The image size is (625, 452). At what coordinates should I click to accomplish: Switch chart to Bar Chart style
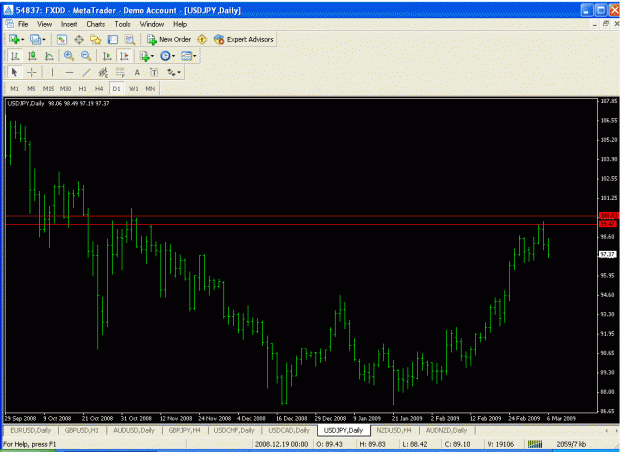[x=15, y=56]
